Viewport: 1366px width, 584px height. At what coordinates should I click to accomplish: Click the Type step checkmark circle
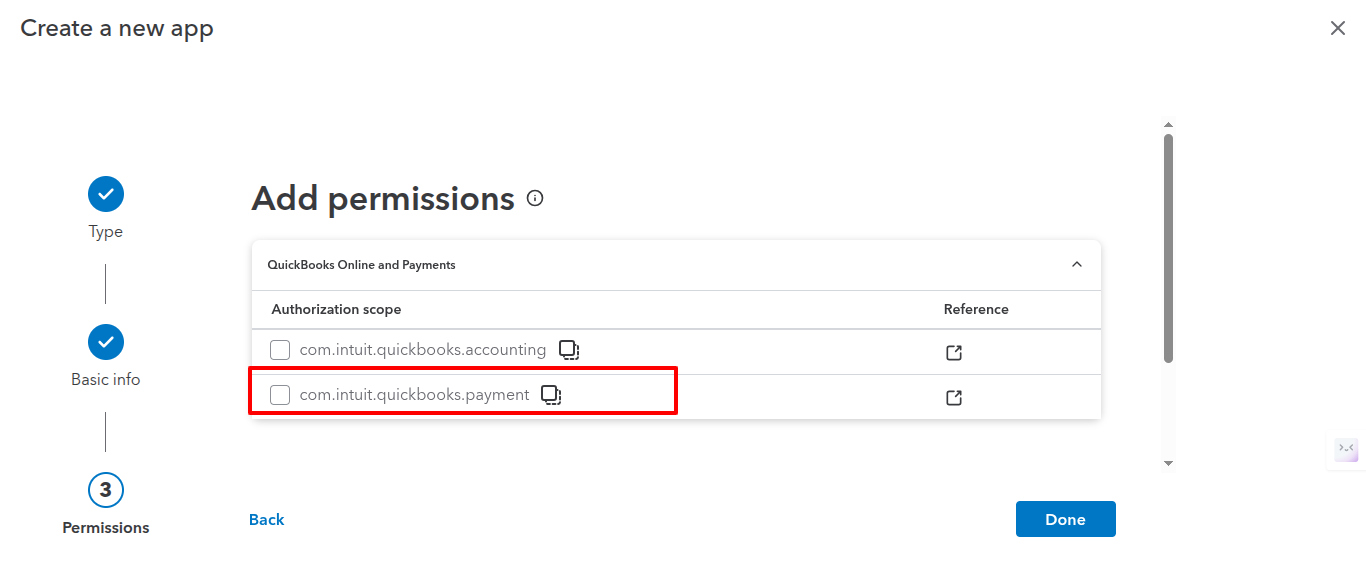click(x=106, y=194)
